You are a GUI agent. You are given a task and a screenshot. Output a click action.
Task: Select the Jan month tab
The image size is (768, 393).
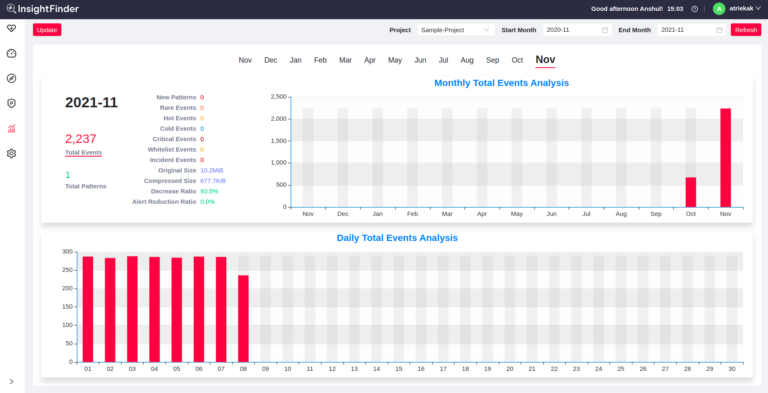[295, 60]
